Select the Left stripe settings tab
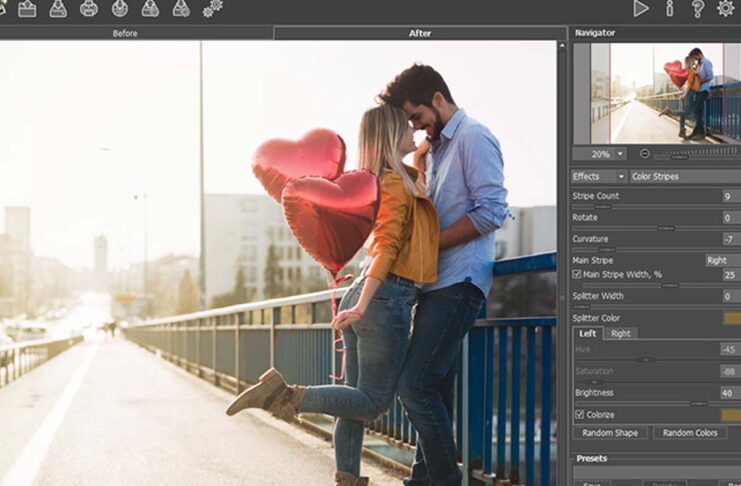Screen dimensions: 741x486 point(588,333)
